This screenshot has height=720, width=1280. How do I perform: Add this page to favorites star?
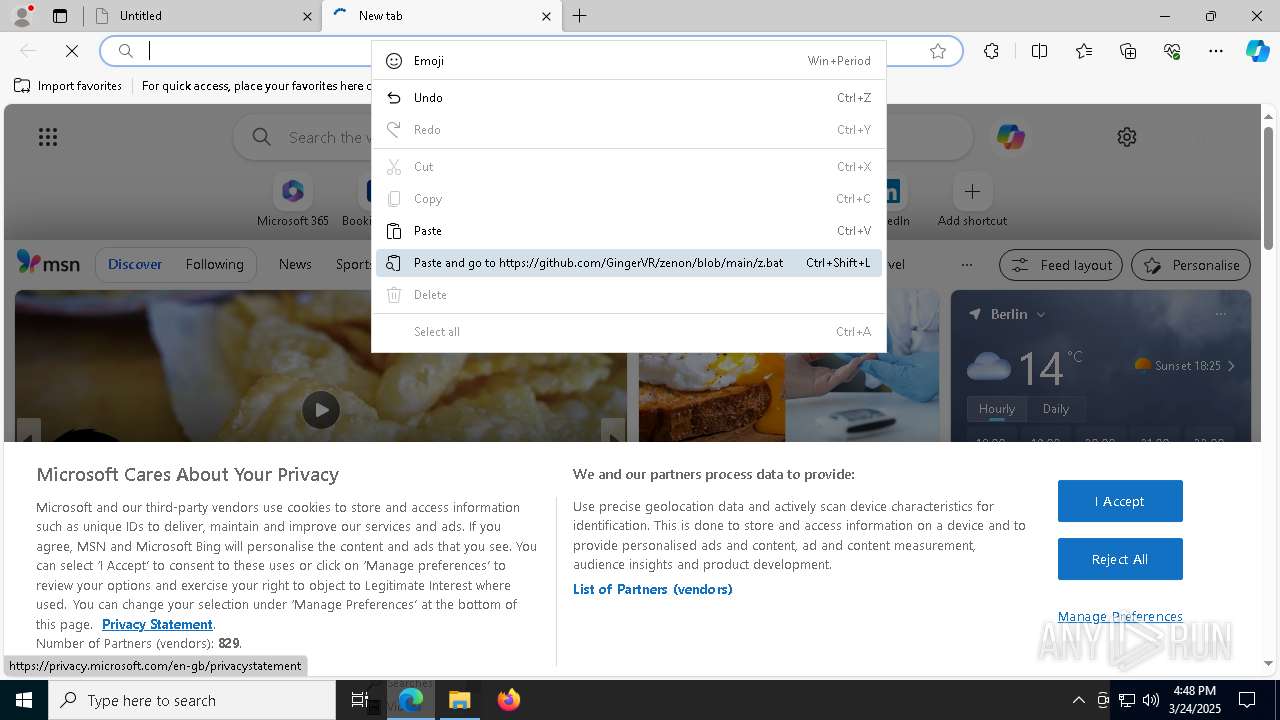tap(938, 51)
